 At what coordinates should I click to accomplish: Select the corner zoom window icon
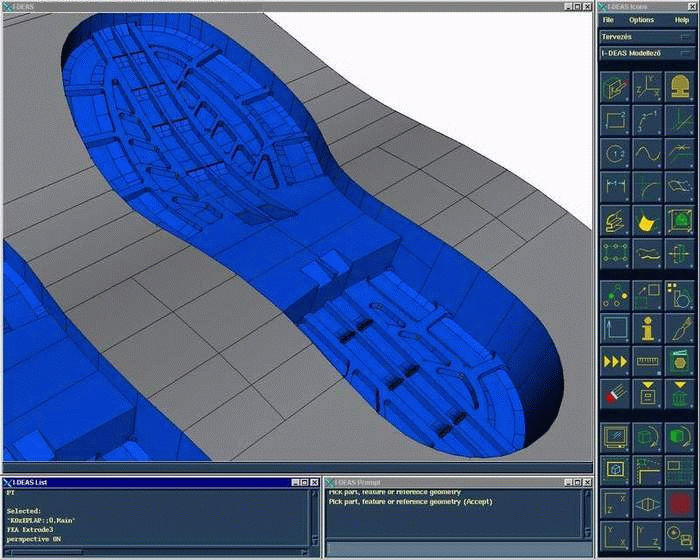[647, 470]
